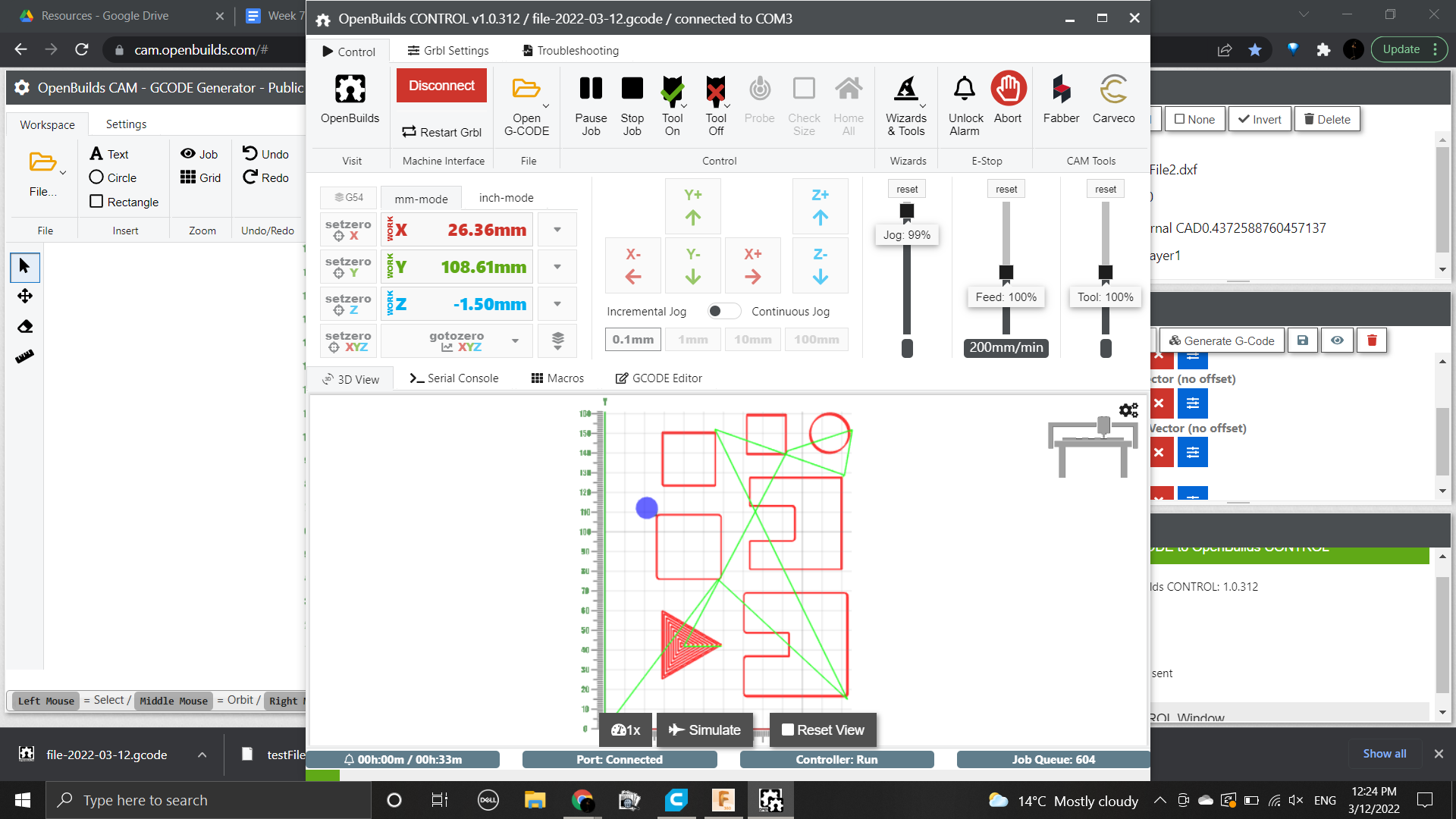
Task: Click the Restart Grbl button
Action: pyautogui.click(x=441, y=132)
